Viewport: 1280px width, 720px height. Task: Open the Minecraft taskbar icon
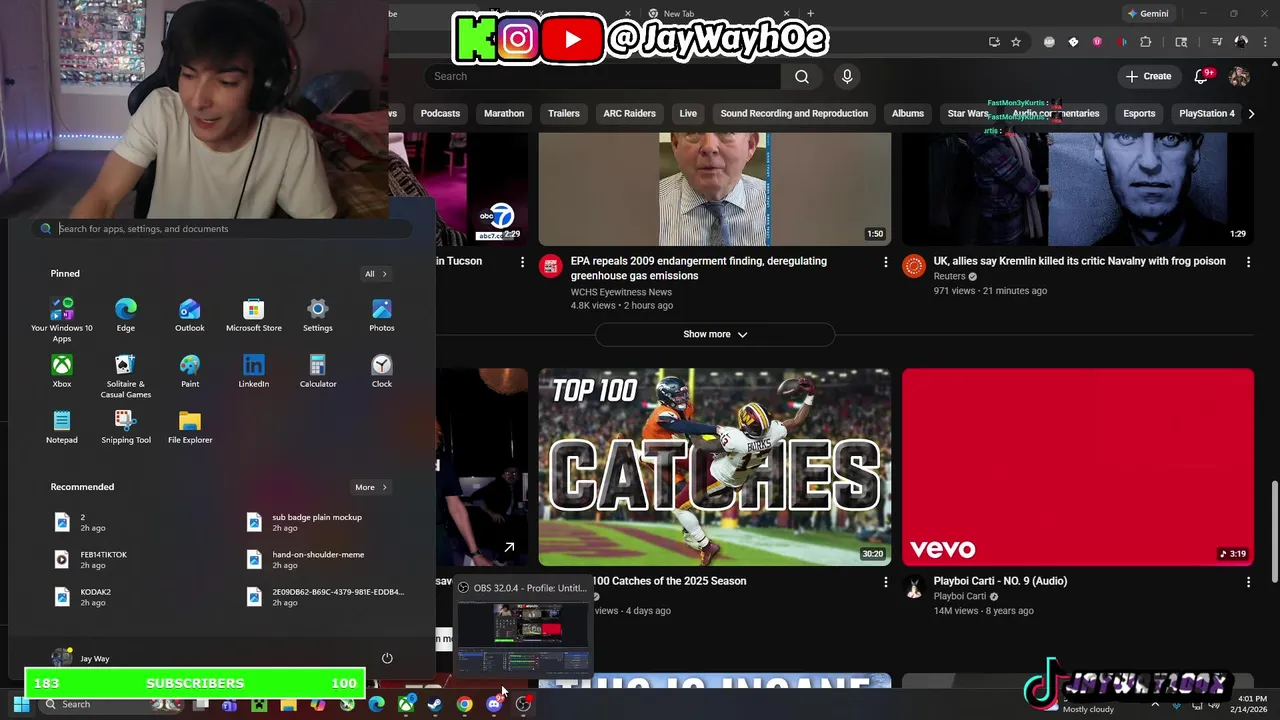point(259,704)
